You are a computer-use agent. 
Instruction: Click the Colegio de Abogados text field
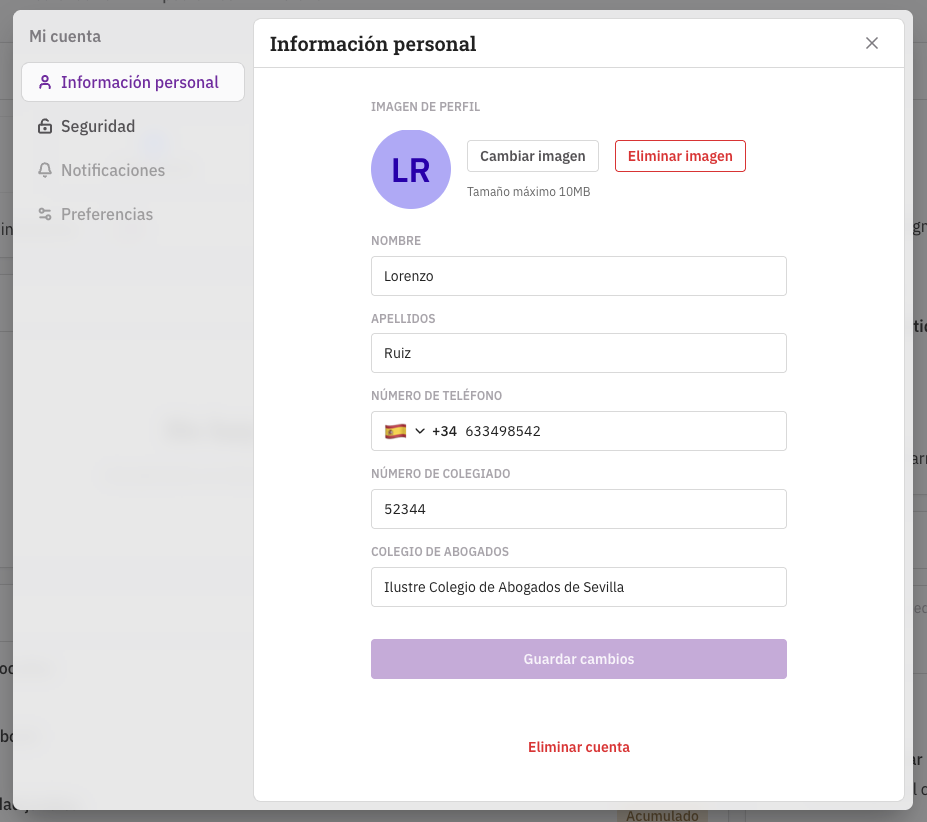[x=578, y=587]
